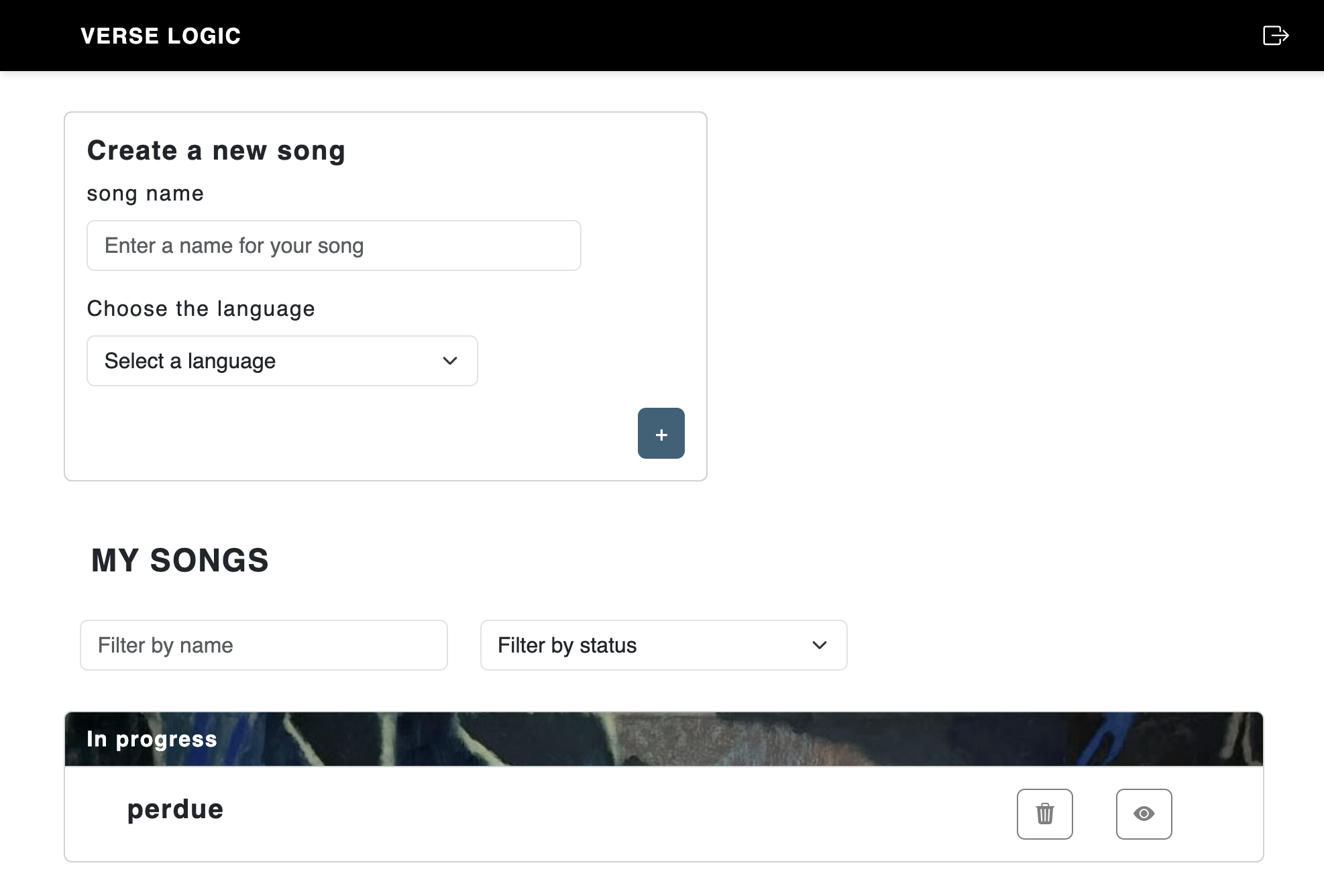Click into the Filter by name field
The height and width of the screenshot is (896, 1324).
(264, 645)
